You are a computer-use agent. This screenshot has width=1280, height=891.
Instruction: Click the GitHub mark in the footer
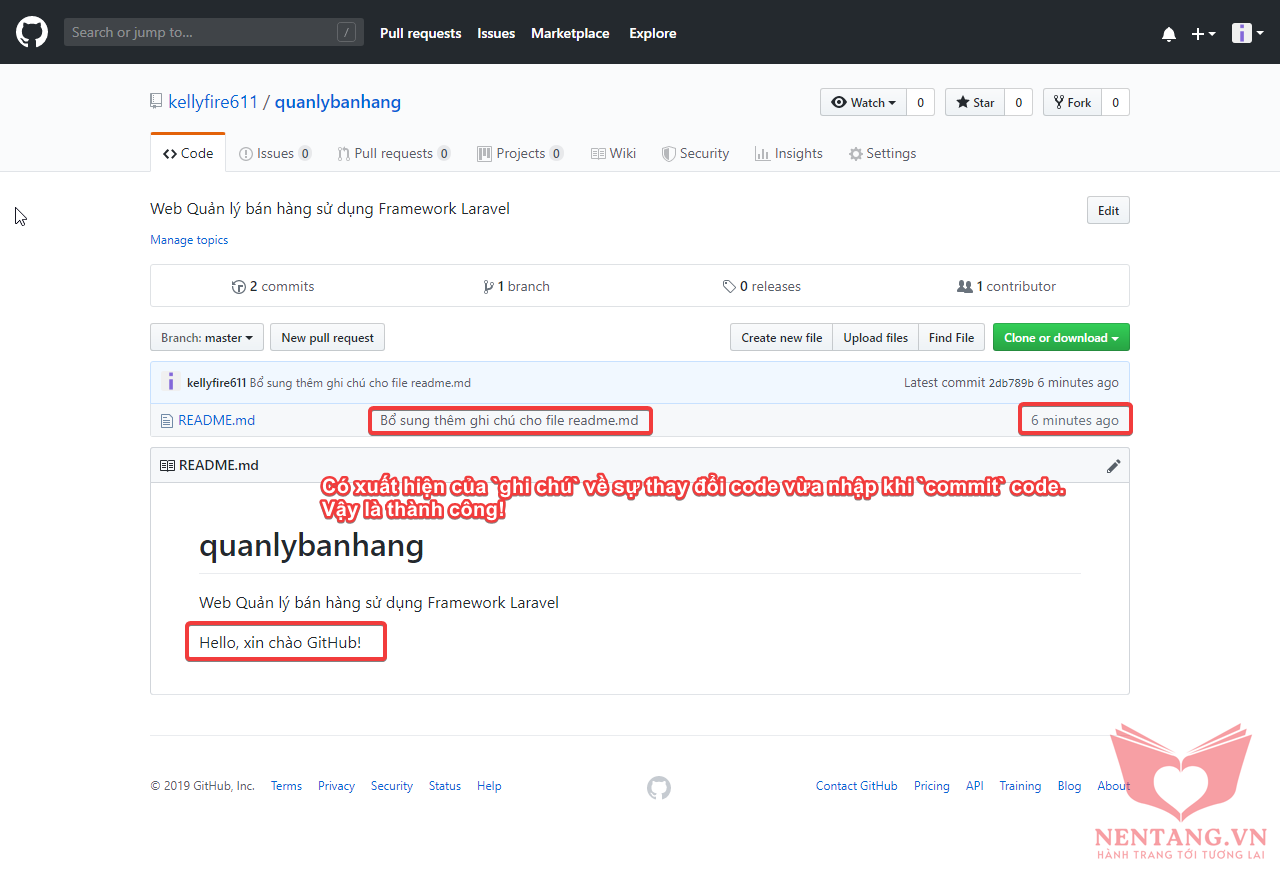658,787
